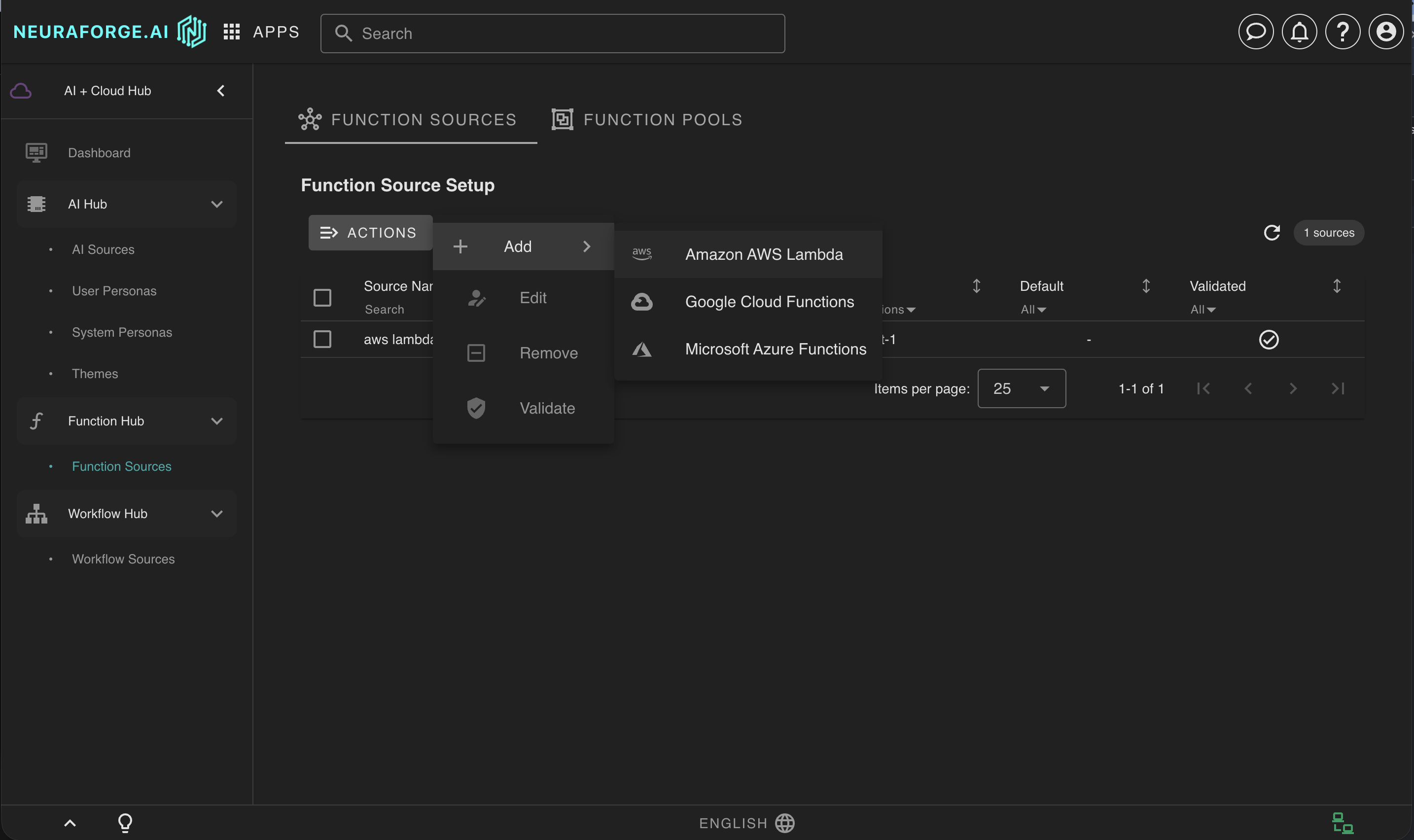Expand the Default column All filter
The height and width of the screenshot is (840, 1414).
(1032, 309)
